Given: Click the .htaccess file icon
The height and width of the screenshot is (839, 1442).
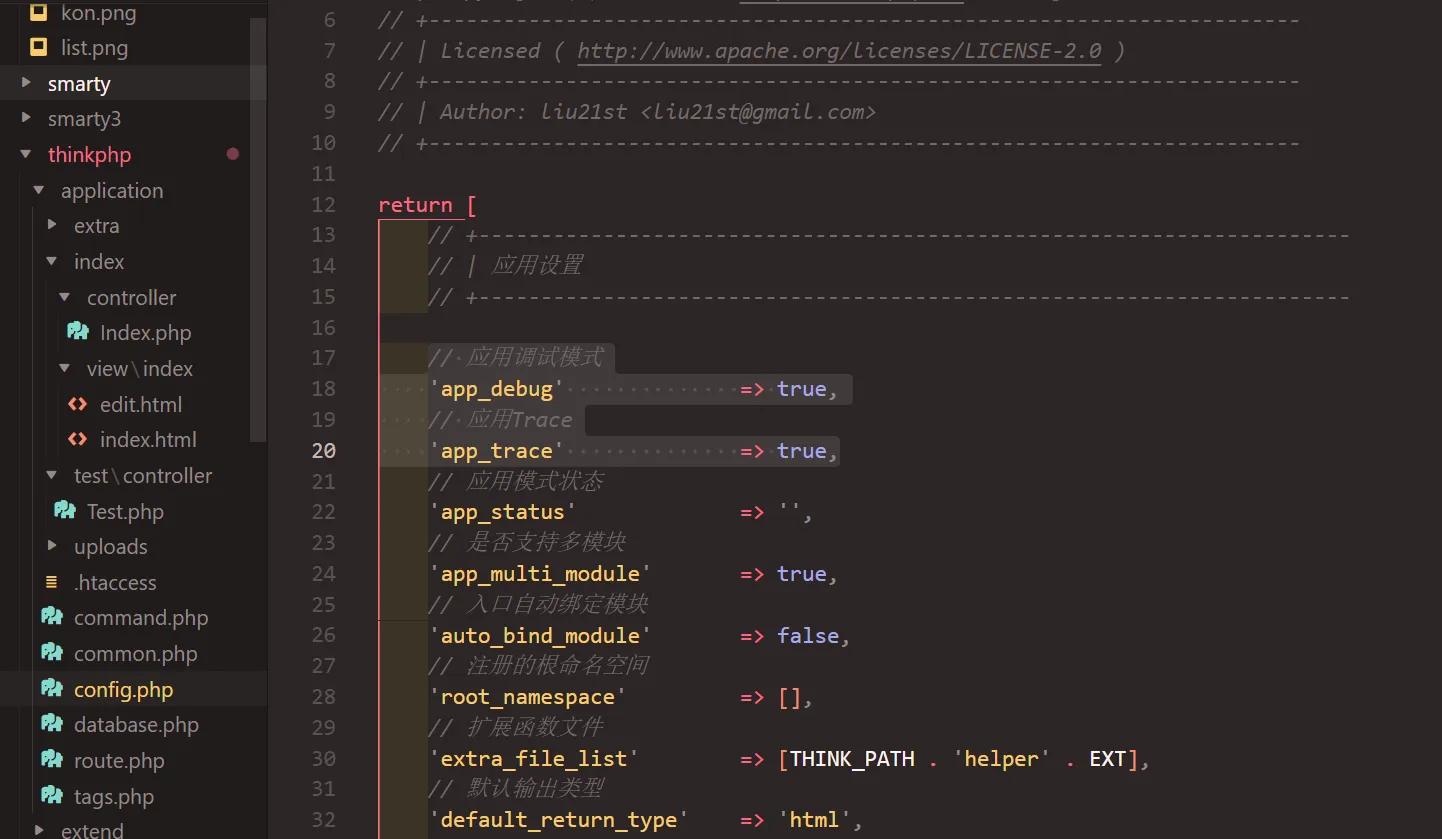Looking at the screenshot, I should pyautogui.click(x=51, y=582).
